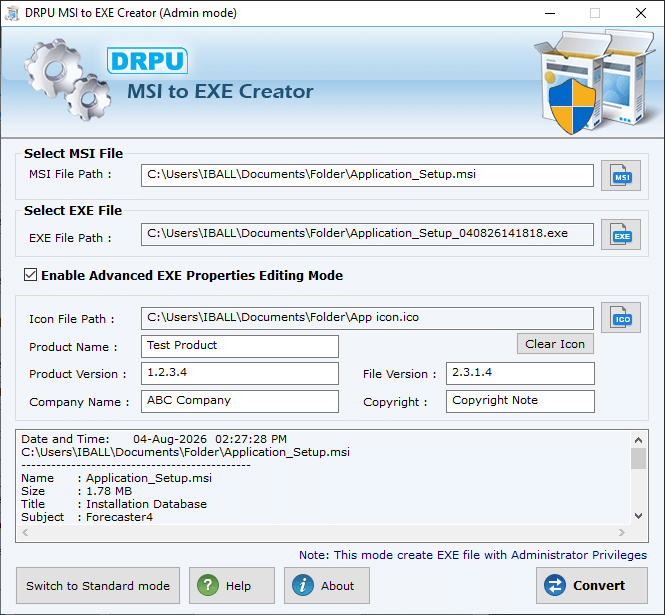
Task: Click the Administrator Privileges note text
Action: pyautogui.click(x=473, y=555)
